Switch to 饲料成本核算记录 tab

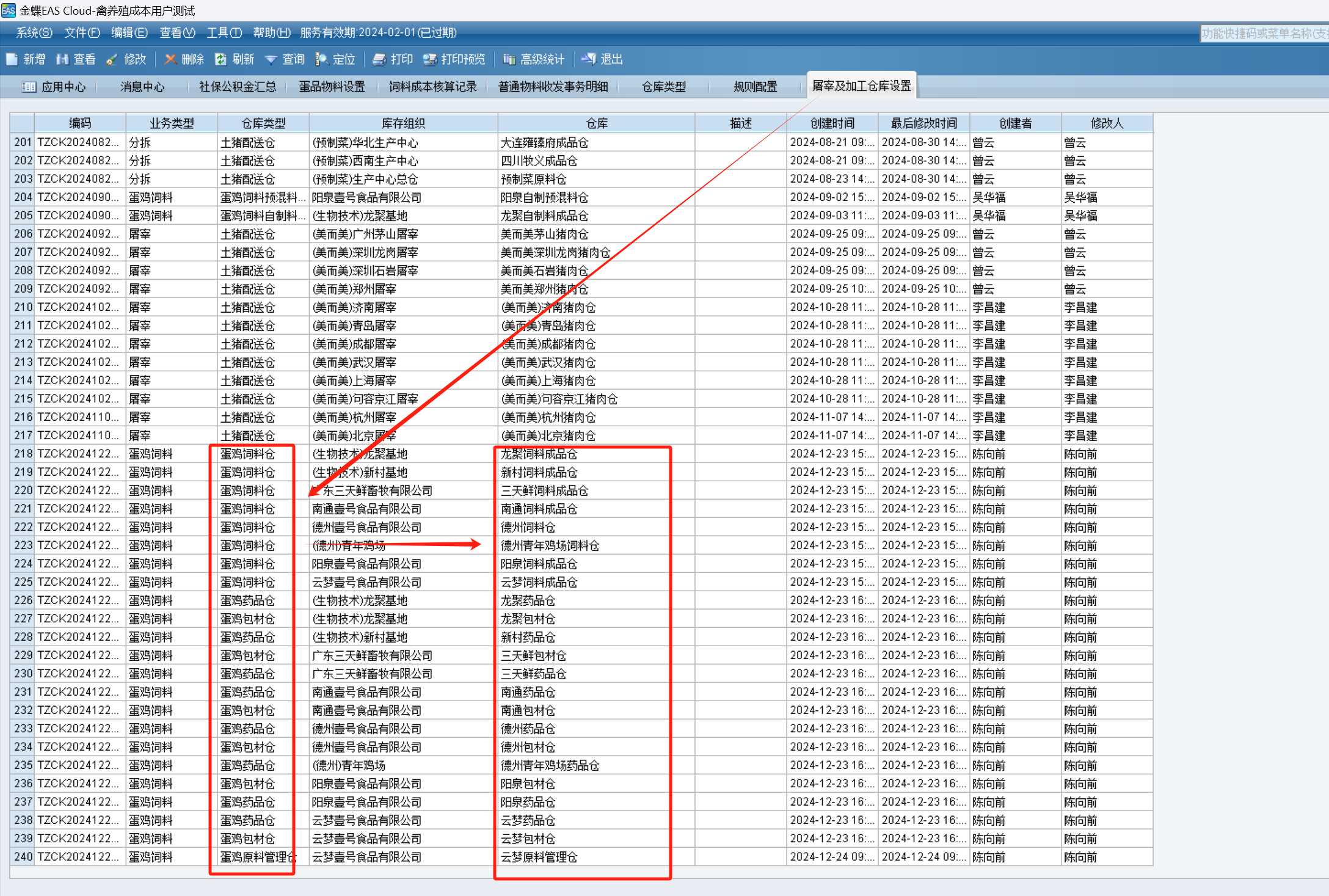(432, 87)
